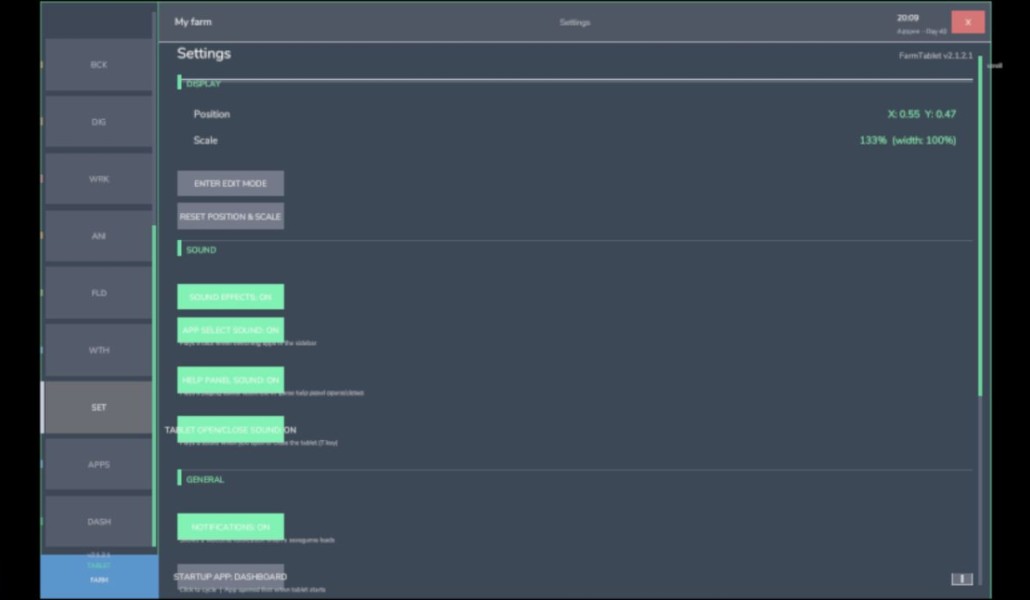Disable Notifications: ON toggle

pos(231,526)
